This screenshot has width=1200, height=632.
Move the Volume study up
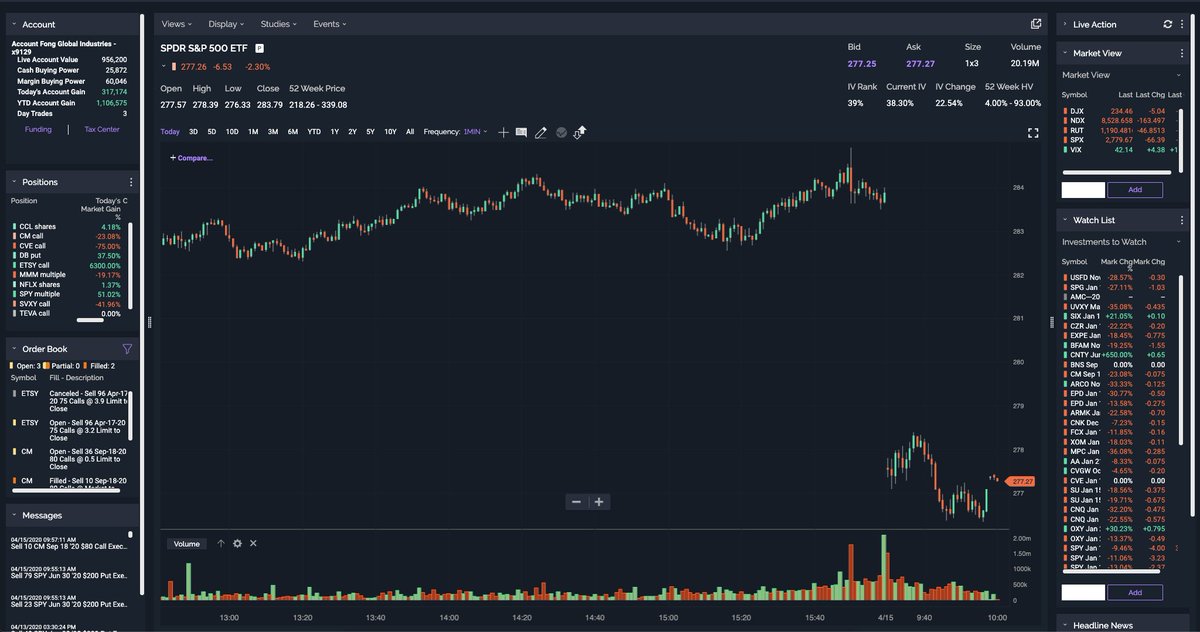(221, 544)
